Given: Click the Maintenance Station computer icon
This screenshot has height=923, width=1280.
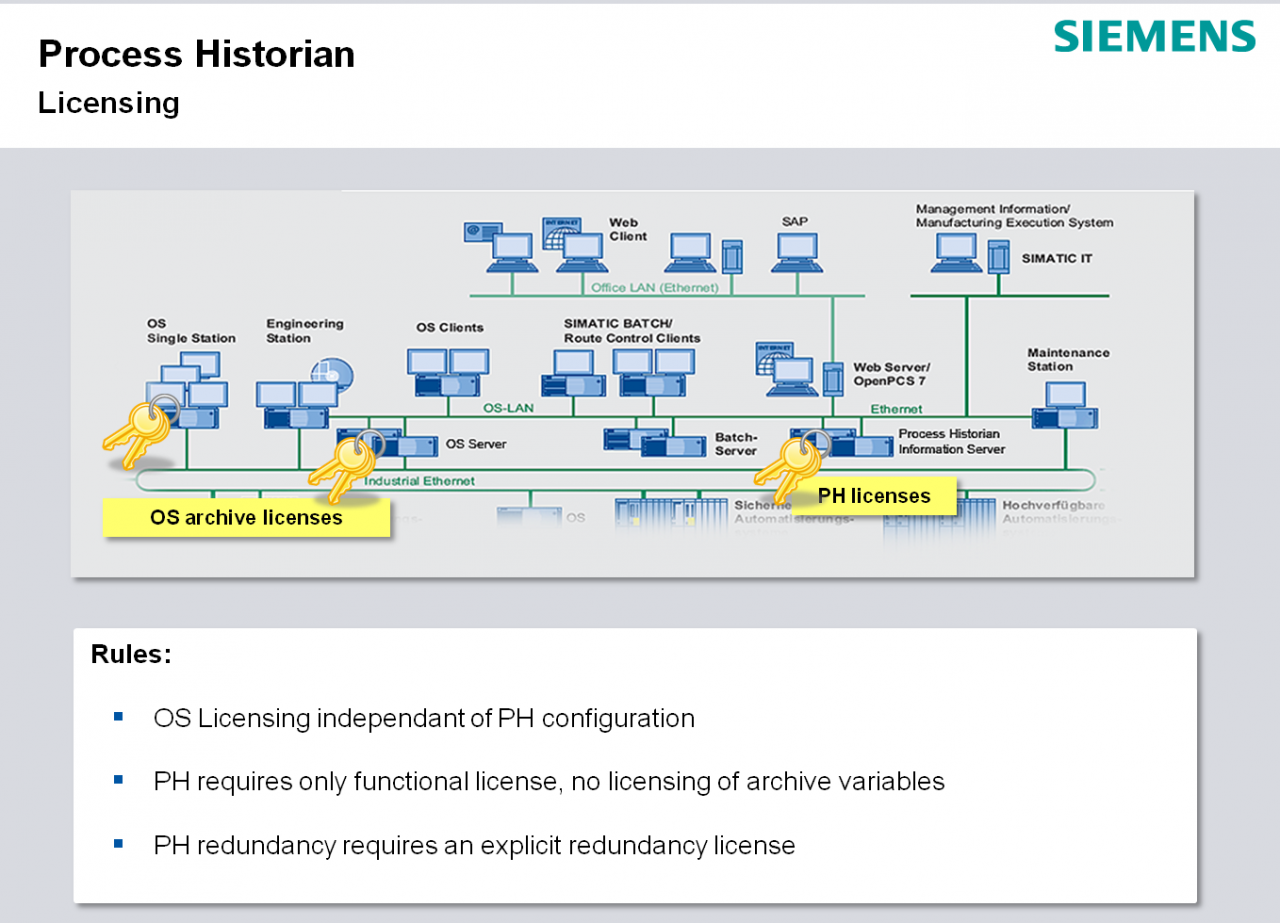Looking at the screenshot, I should click(1065, 407).
